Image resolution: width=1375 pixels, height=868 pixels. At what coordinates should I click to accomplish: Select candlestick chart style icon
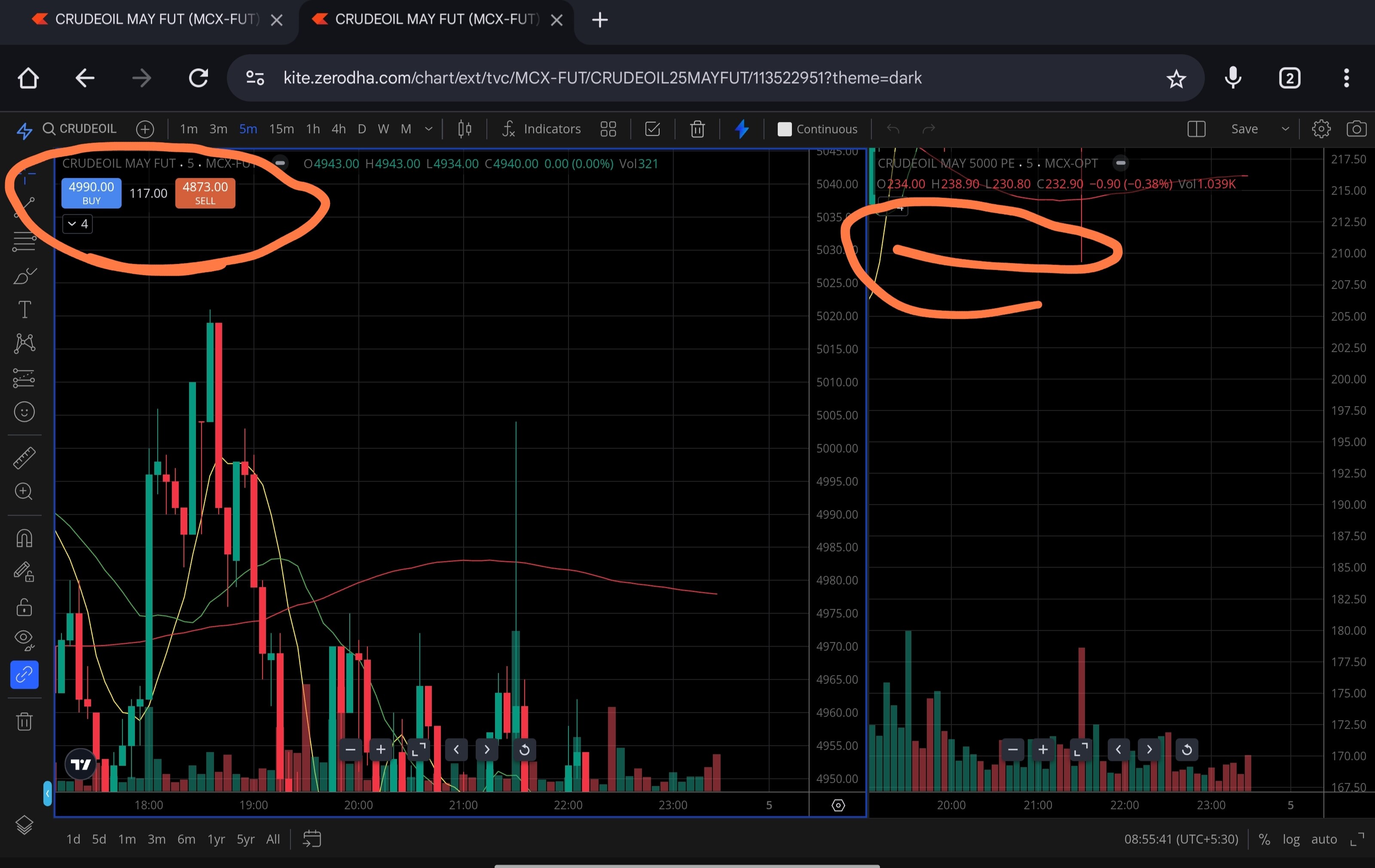[x=465, y=129]
